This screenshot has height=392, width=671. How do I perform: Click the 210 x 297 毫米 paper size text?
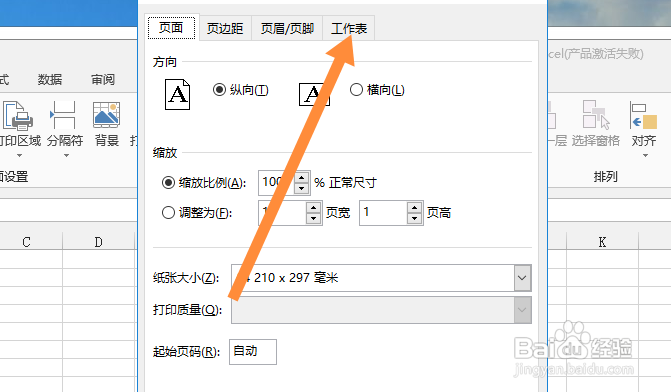pyautogui.click(x=296, y=278)
